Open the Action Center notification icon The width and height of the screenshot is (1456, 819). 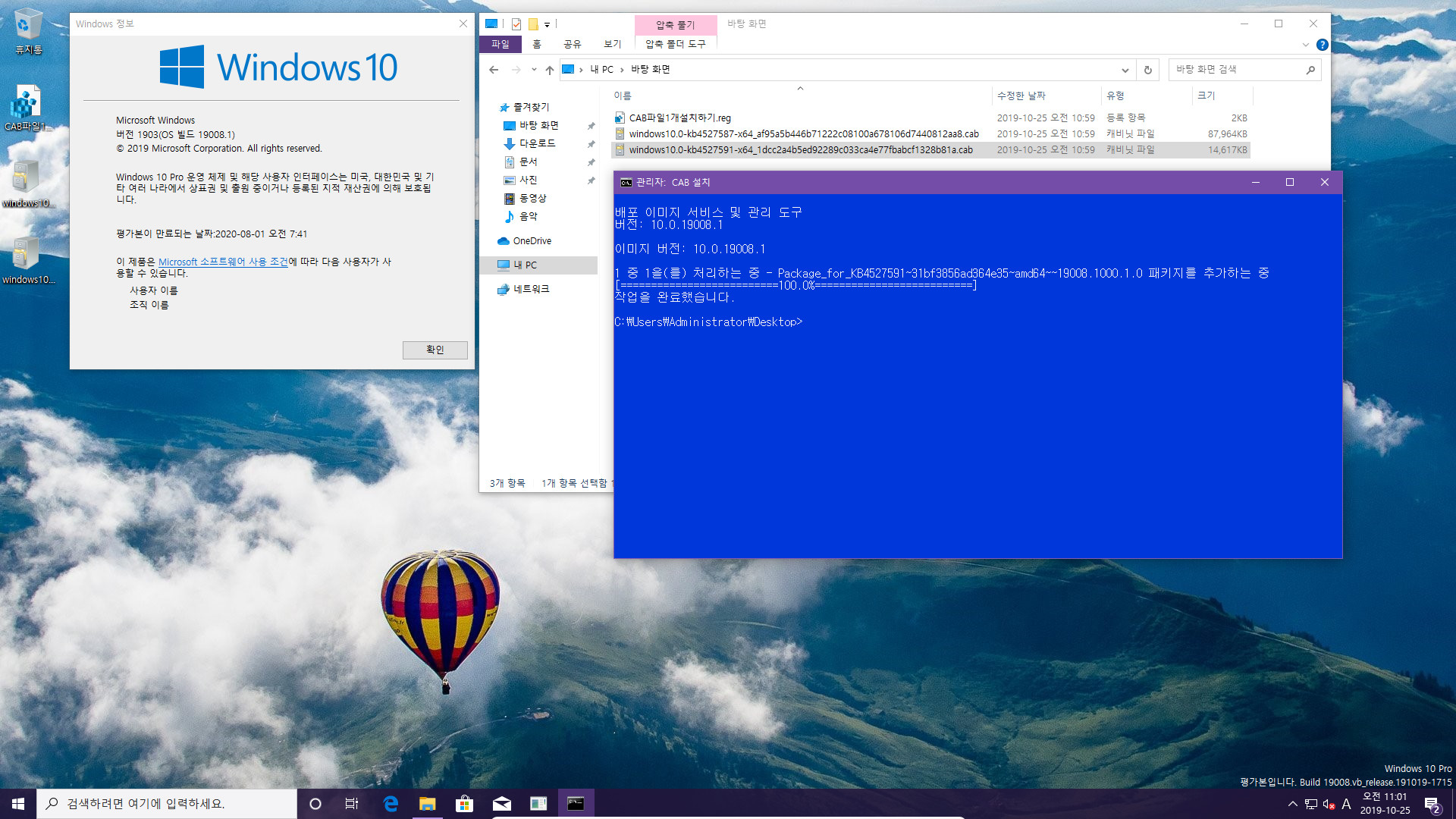coord(1432,804)
